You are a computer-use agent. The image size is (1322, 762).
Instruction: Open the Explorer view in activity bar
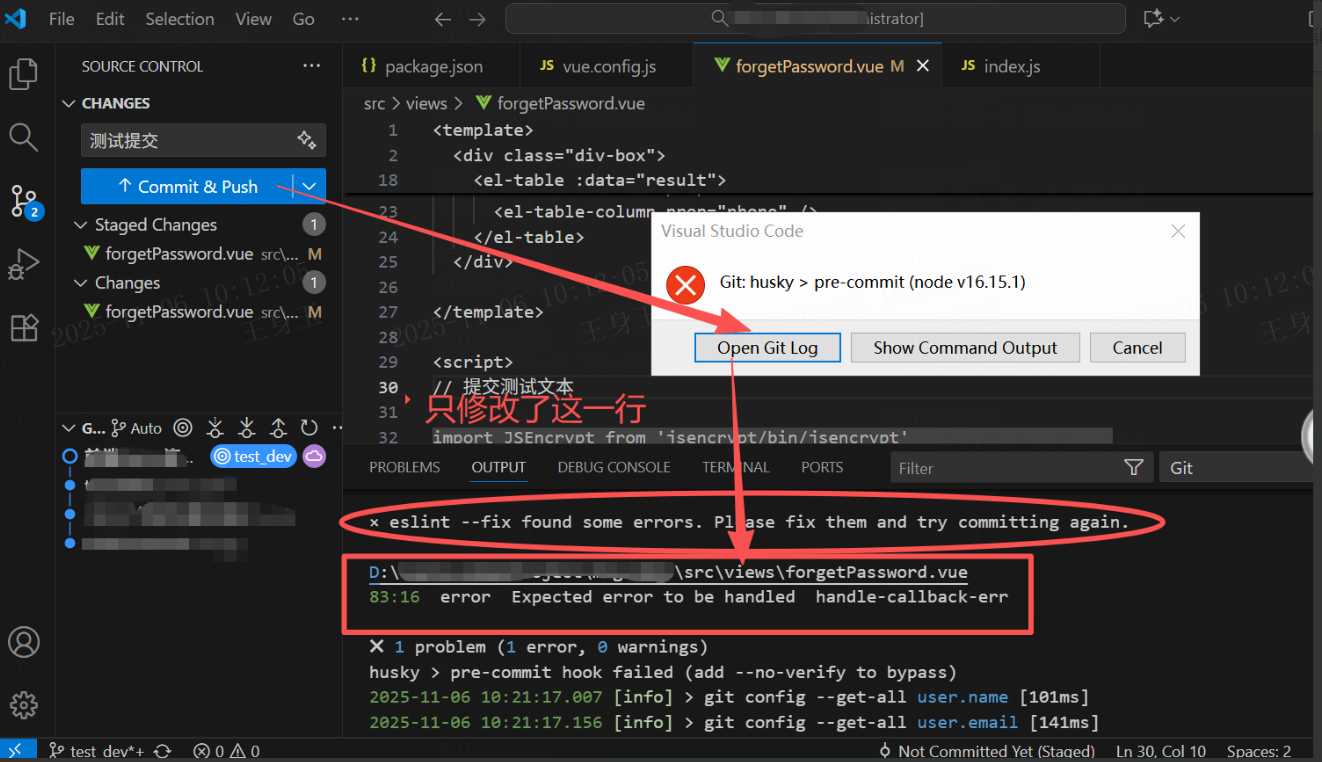(23, 74)
